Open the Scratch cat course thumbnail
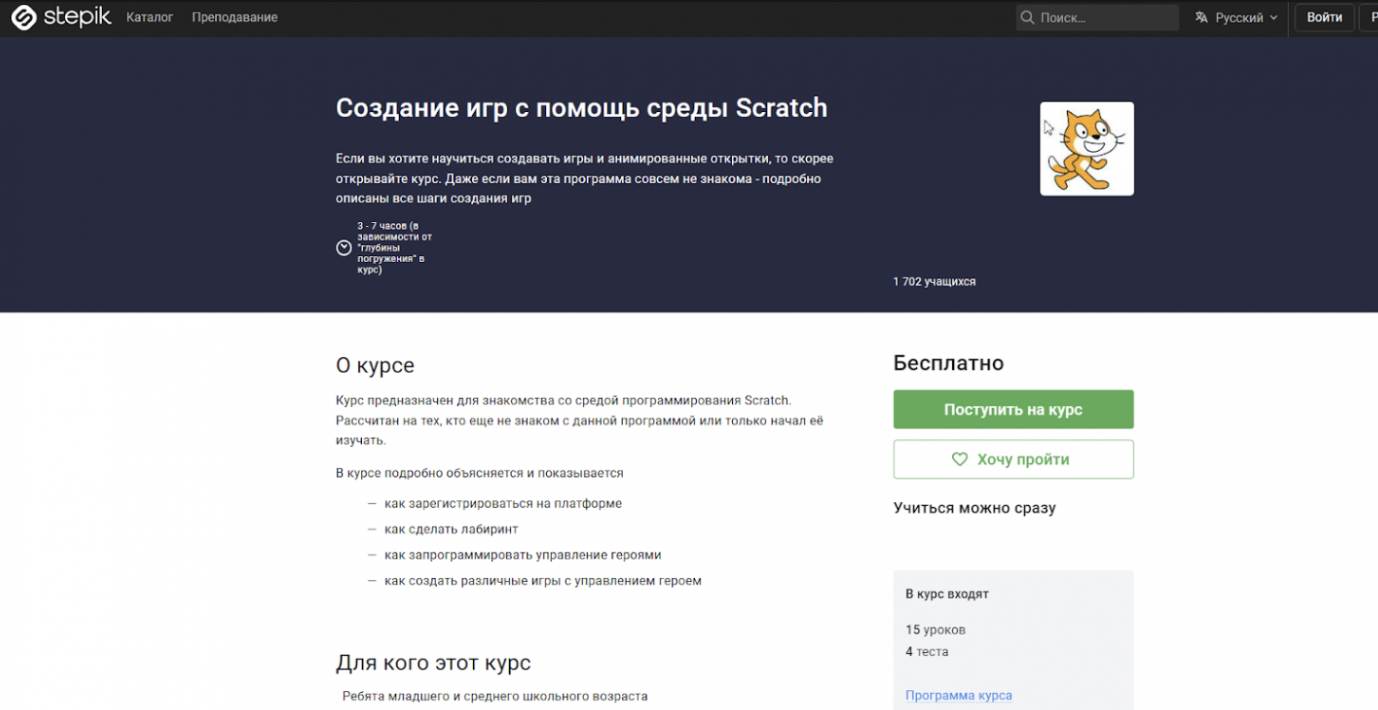Image resolution: width=1378 pixels, height=710 pixels. pyautogui.click(x=1087, y=149)
